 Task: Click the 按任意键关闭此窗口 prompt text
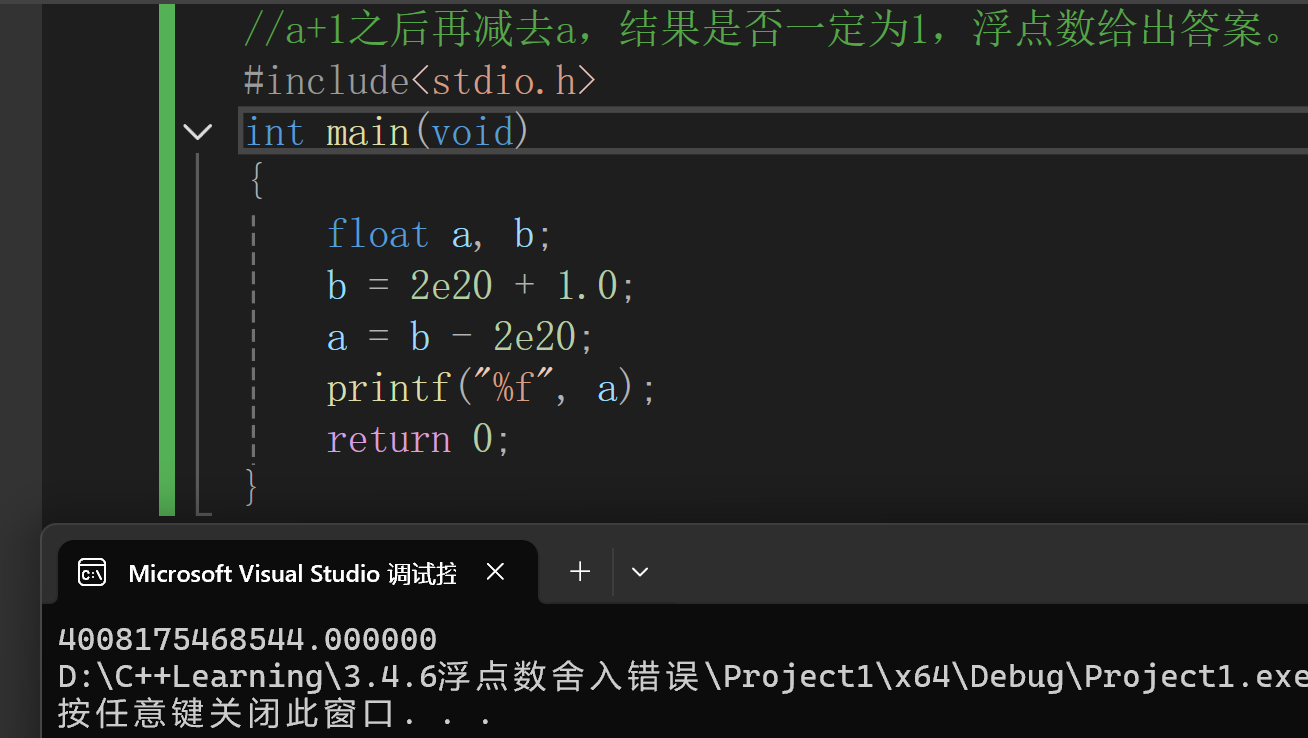(x=240, y=712)
